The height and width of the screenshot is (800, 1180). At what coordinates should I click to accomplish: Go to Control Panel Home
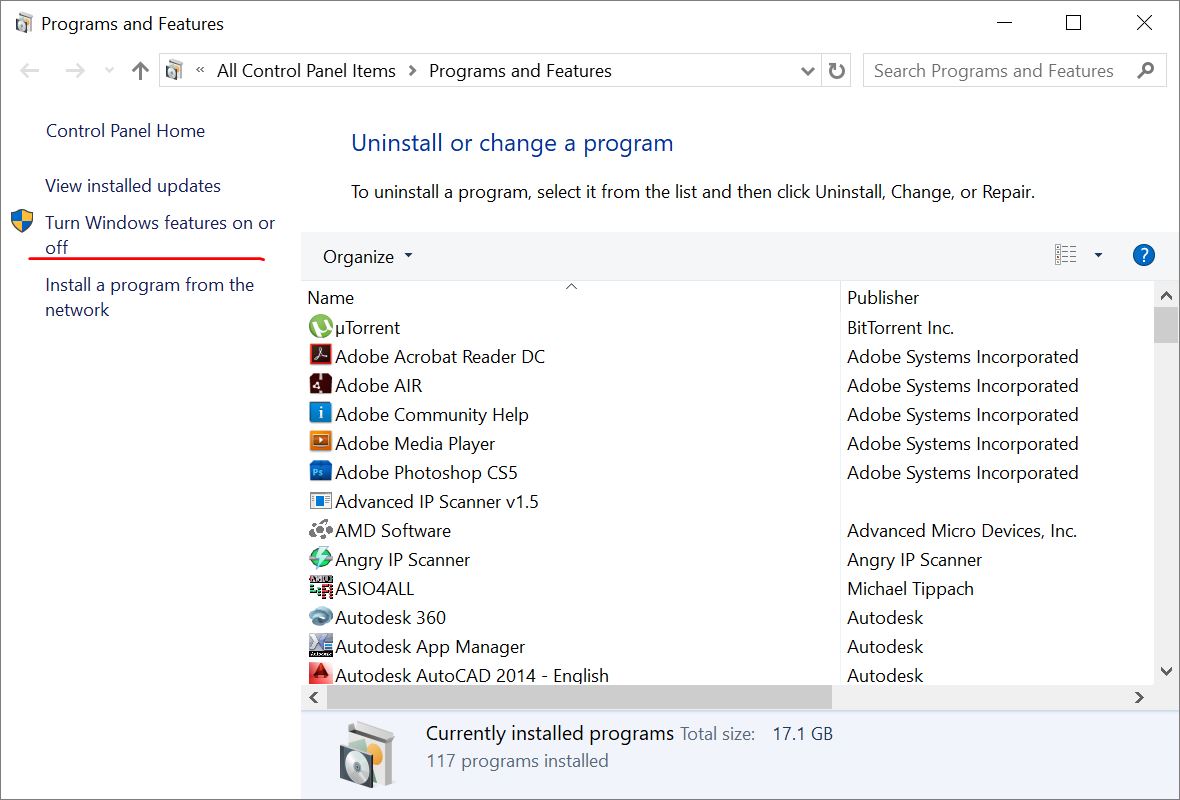coord(125,131)
